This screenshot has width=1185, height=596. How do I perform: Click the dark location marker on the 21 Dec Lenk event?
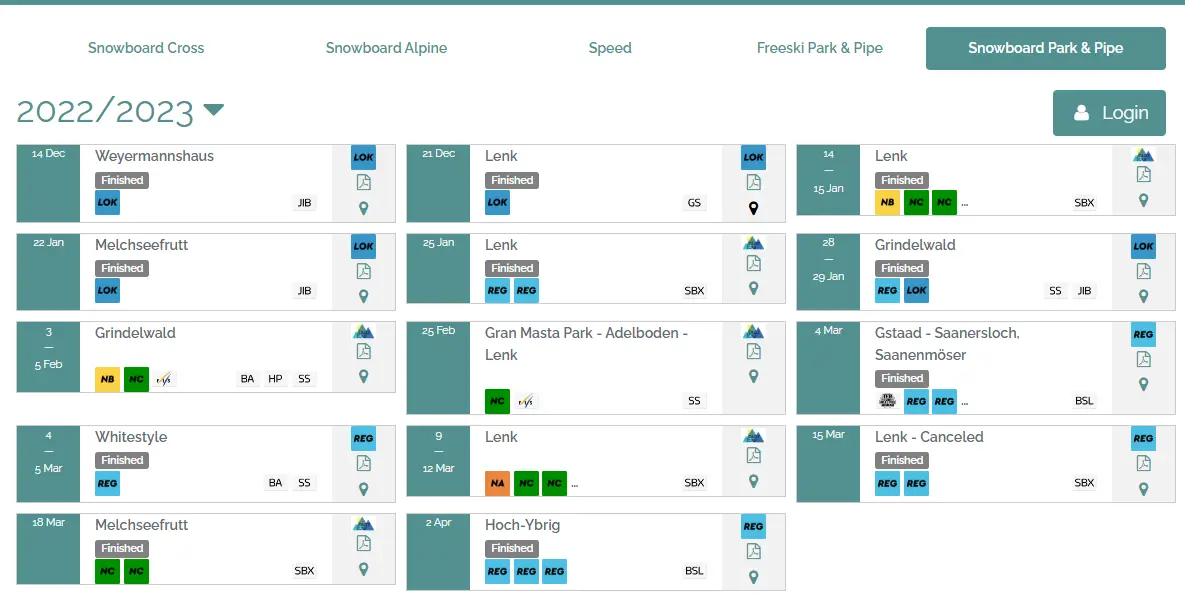click(753, 208)
